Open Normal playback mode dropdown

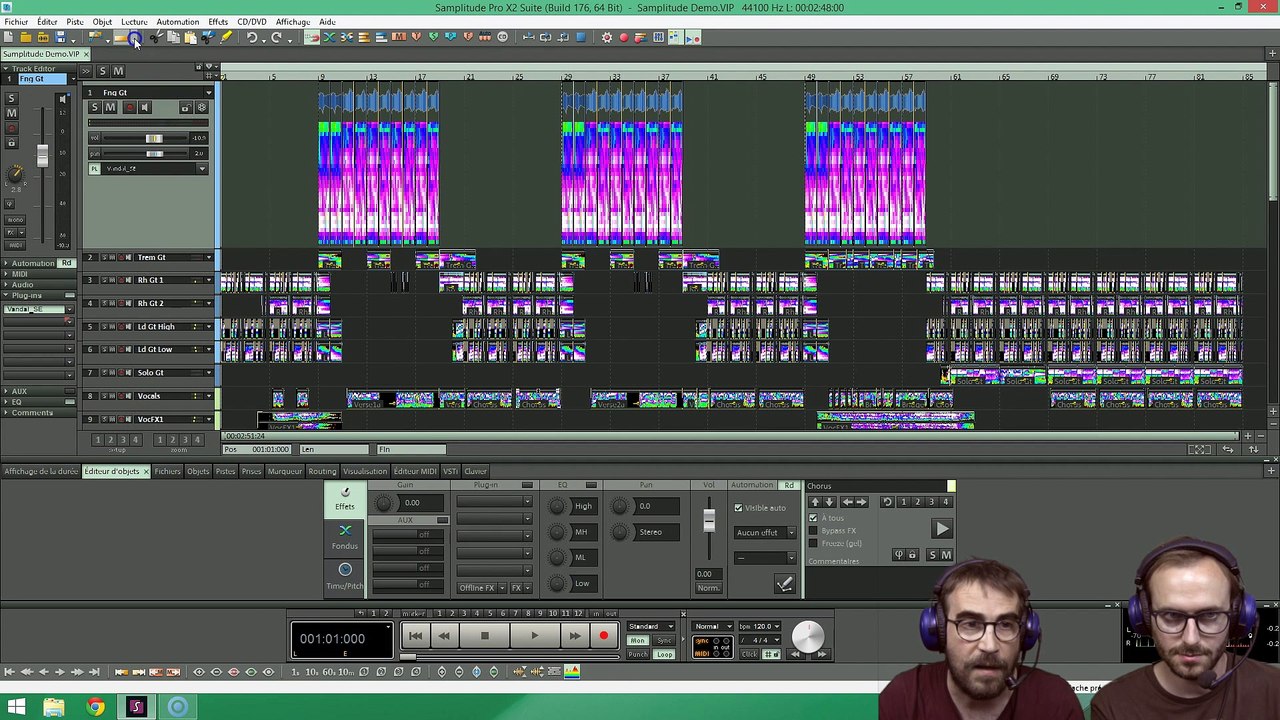click(x=713, y=626)
